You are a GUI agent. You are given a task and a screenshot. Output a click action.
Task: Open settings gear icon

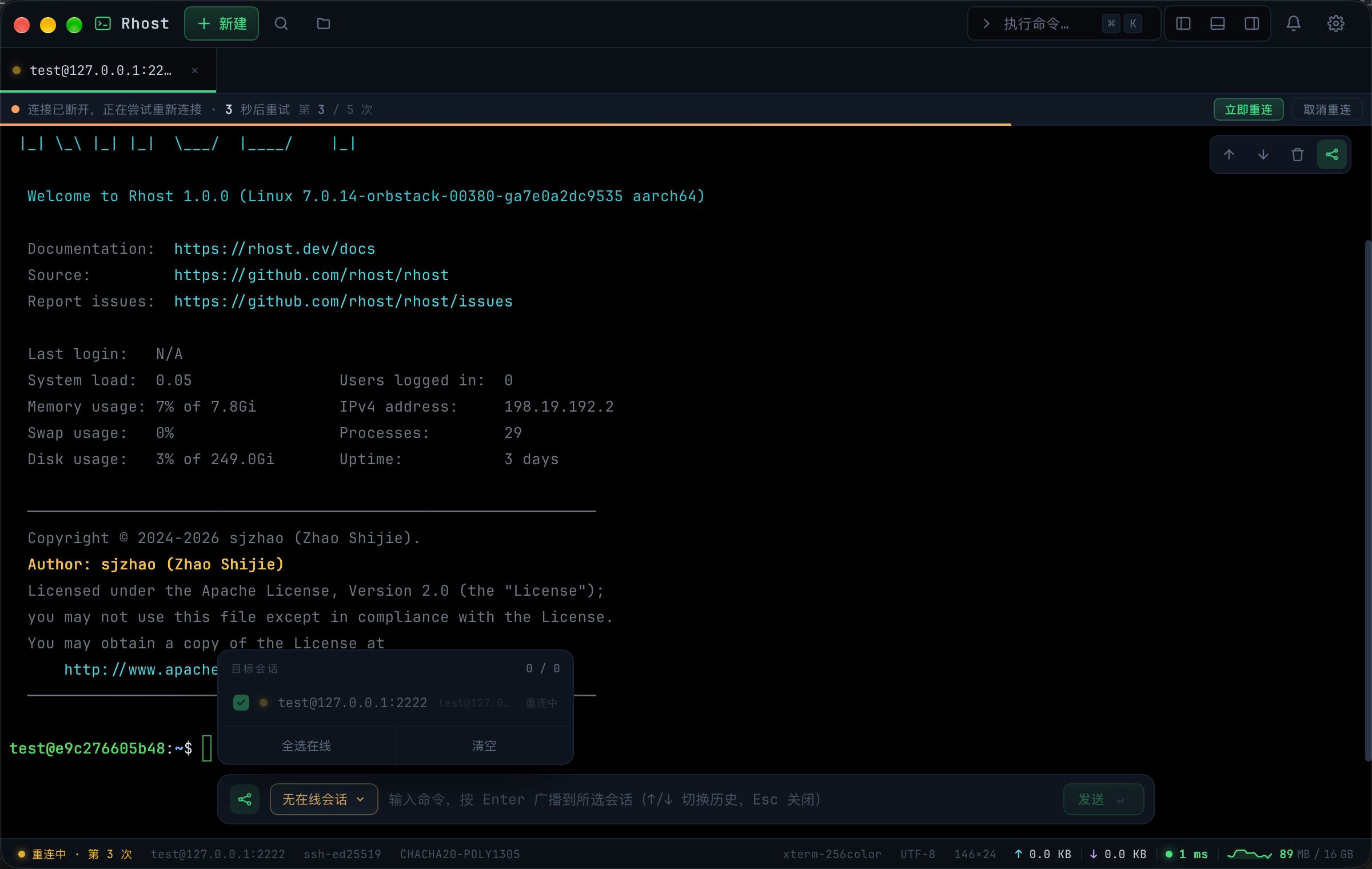pos(1336,23)
